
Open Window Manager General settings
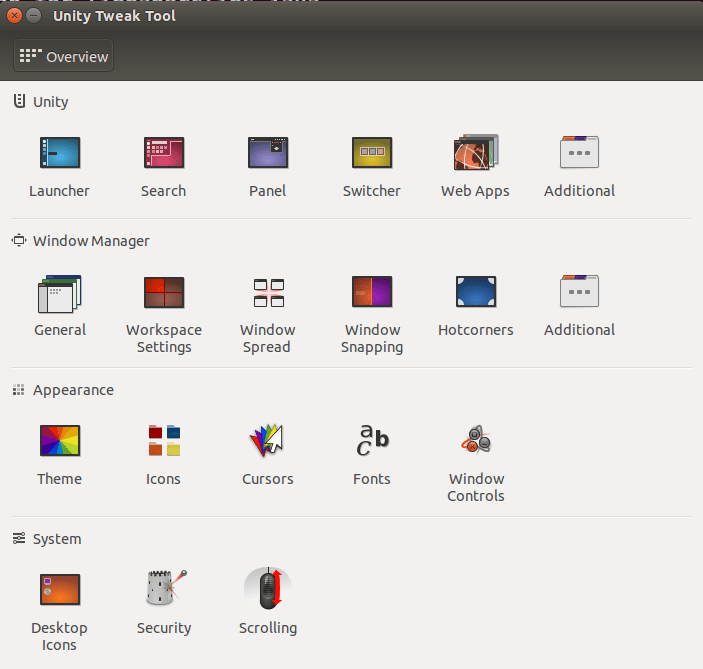pyautogui.click(x=59, y=293)
